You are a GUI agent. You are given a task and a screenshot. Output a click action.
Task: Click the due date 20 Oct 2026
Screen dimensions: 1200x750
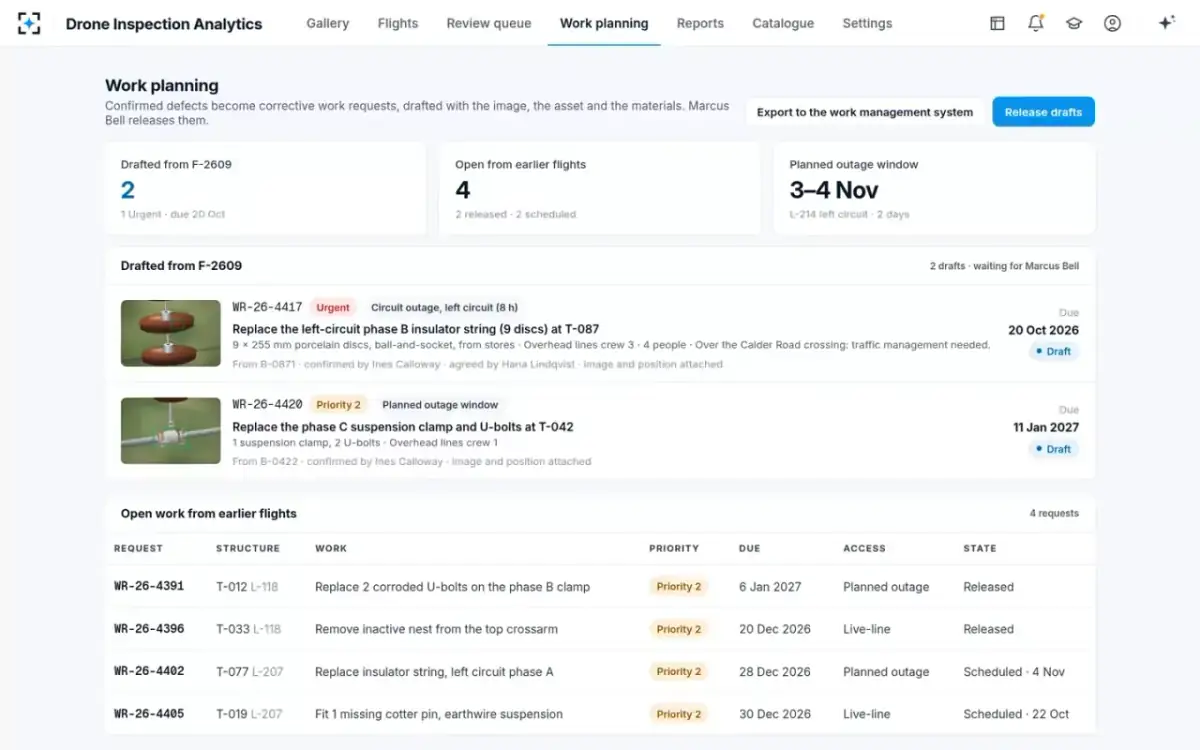[1043, 330]
